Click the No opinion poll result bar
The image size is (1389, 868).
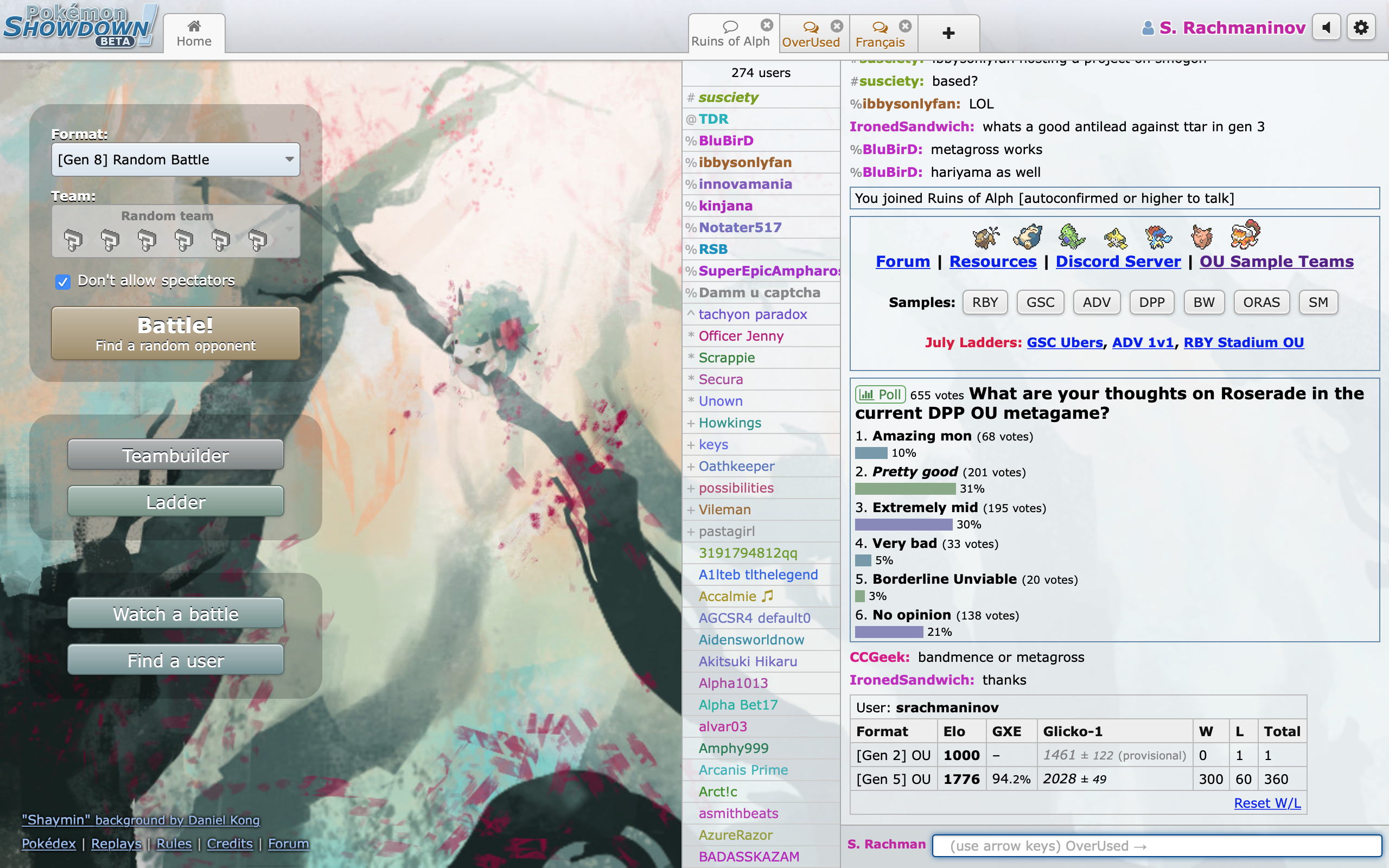coord(889,631)
